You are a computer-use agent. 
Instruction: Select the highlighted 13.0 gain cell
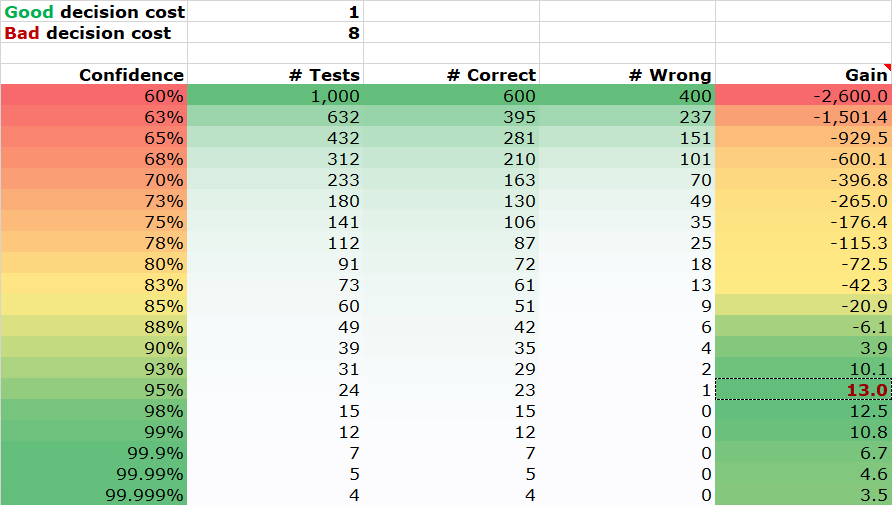pyautogui.click(x=804, y=390)
